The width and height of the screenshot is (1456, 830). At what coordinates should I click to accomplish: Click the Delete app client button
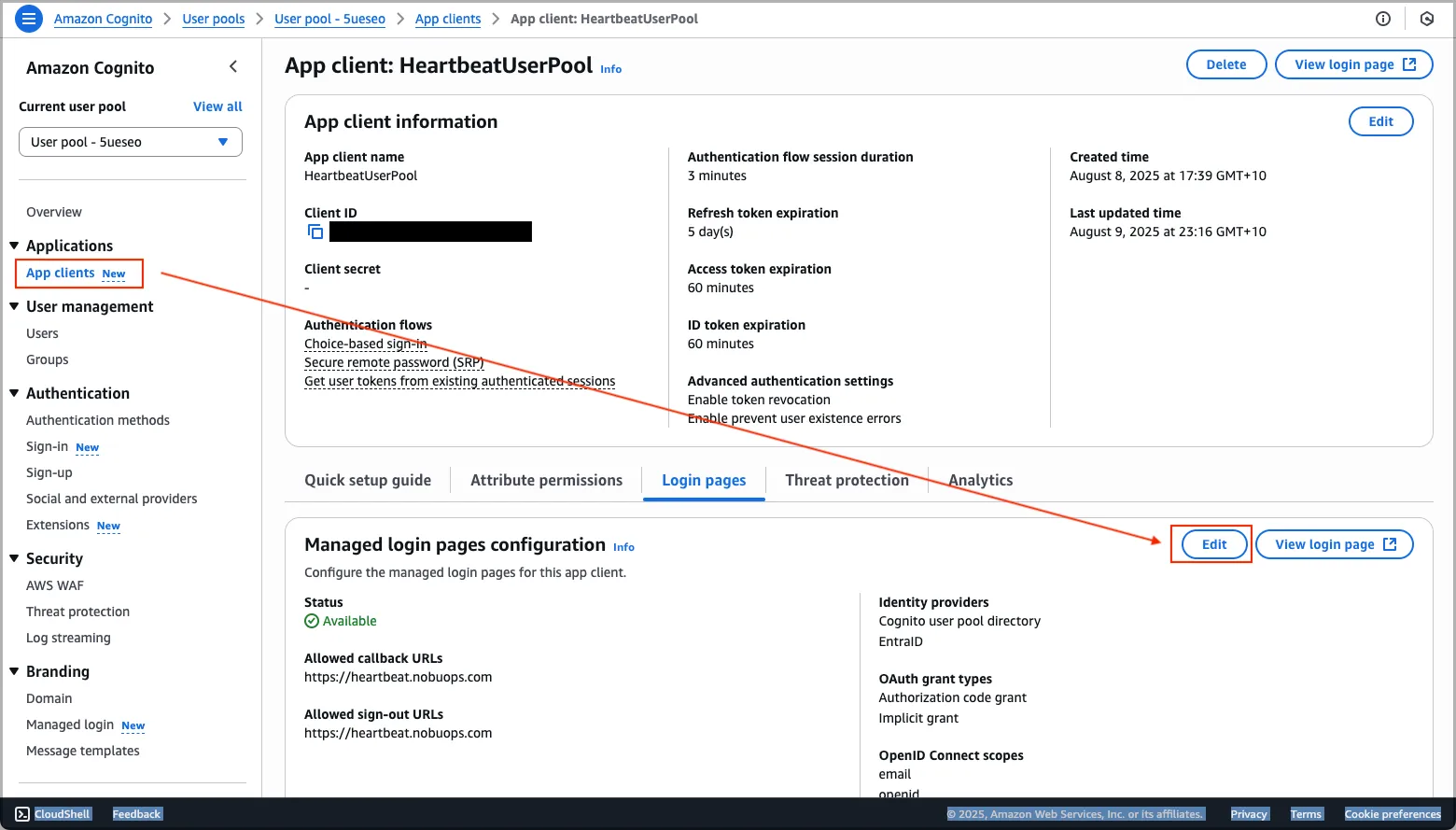pyautogui.click(x=1225, y=64)
